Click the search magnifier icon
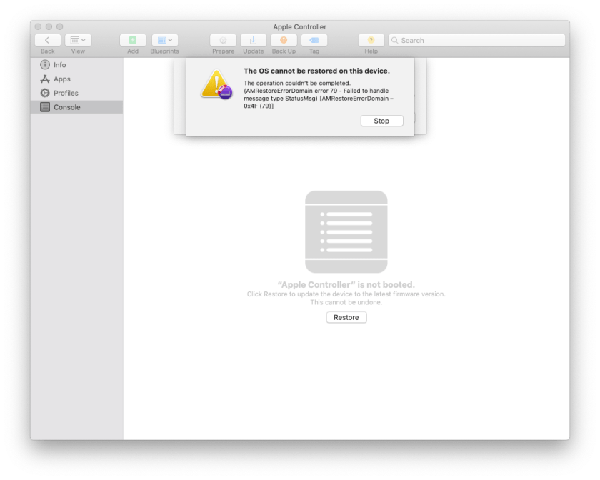This screenshot has height=480, width=600. [395, 40]
